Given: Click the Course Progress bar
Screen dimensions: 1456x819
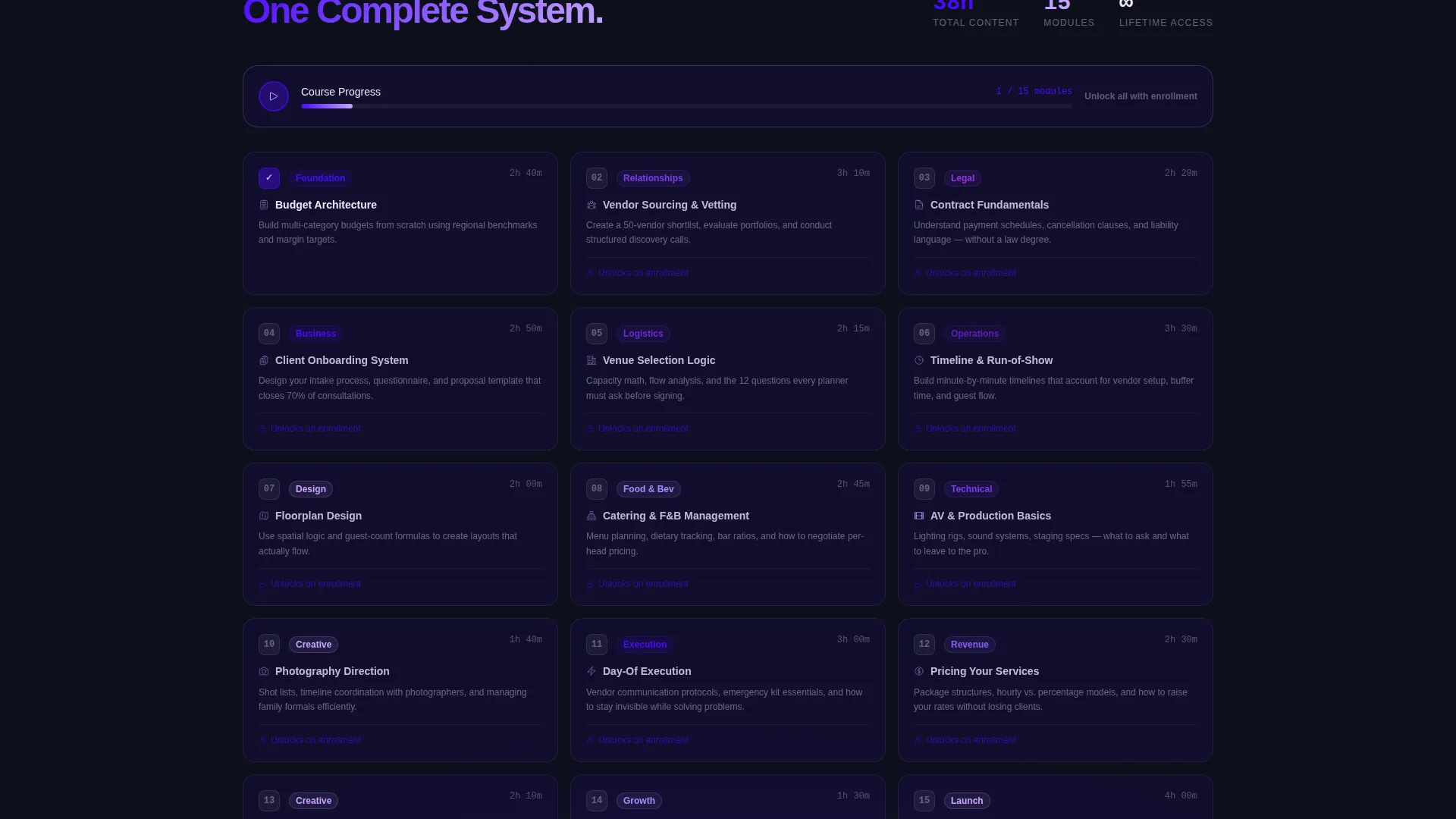Looking at the screenshot, I should 686,106.
